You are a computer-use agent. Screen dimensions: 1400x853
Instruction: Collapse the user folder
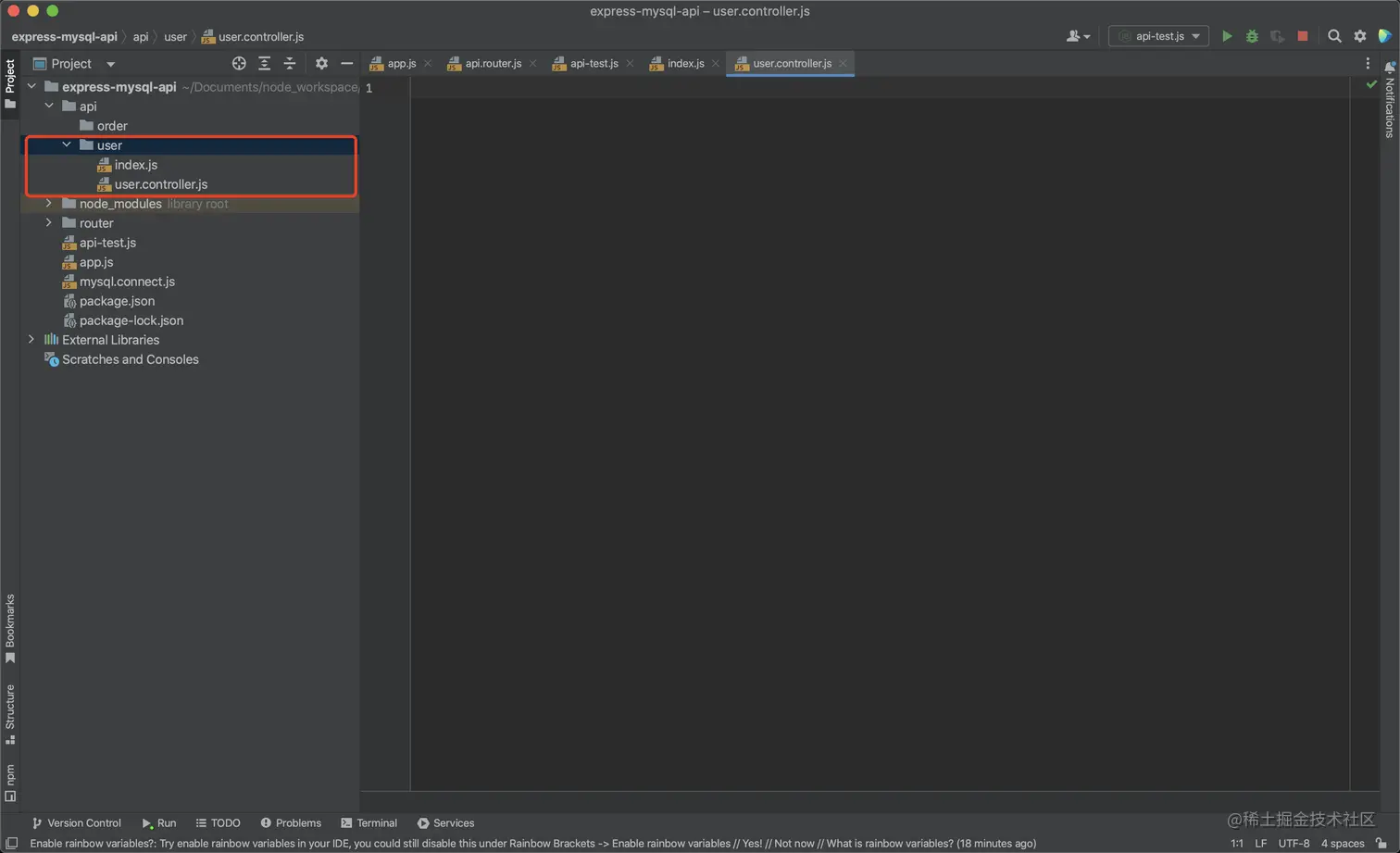coord(67,144)
